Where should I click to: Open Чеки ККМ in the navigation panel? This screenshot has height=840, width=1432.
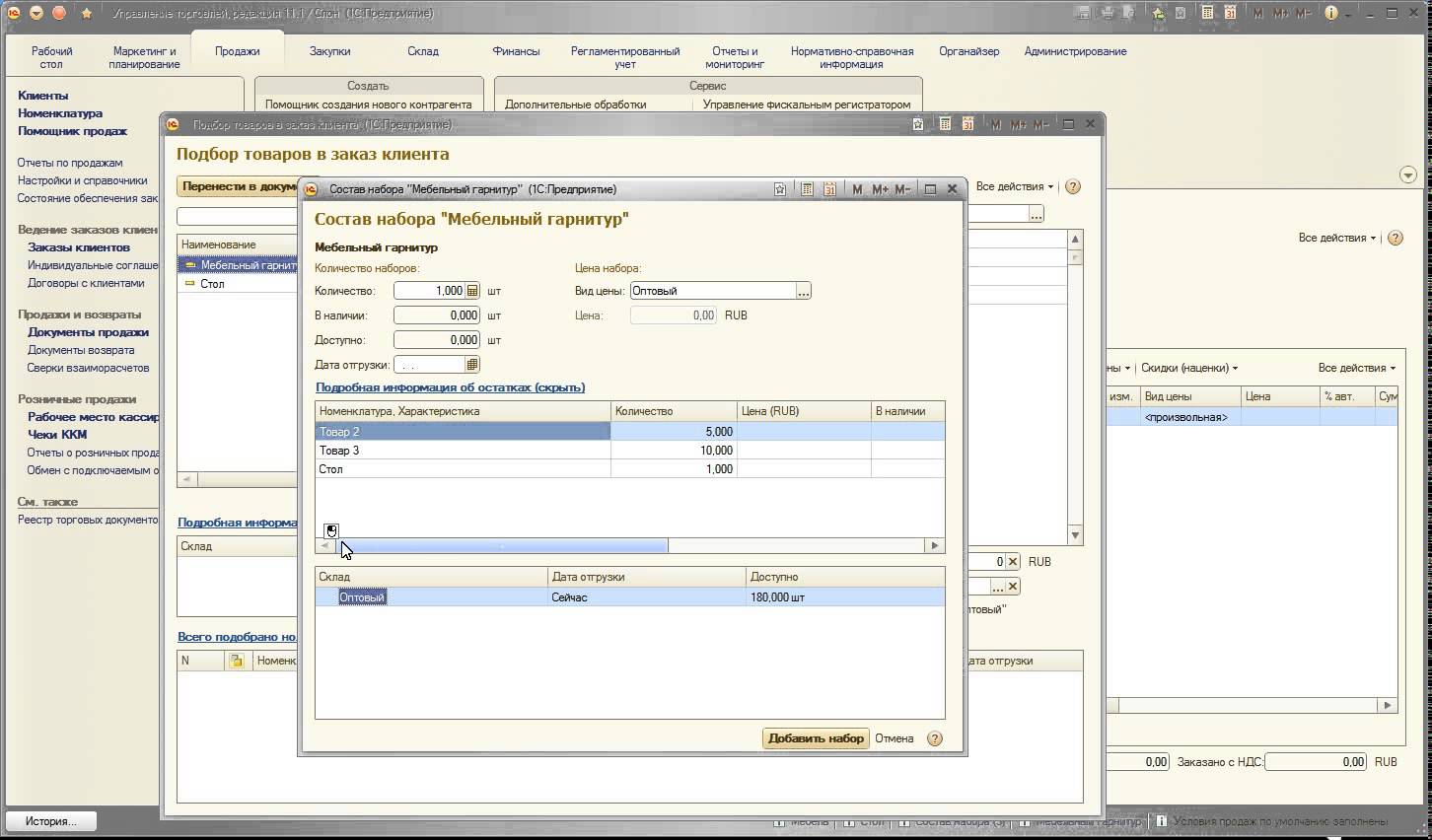(57, 435)
